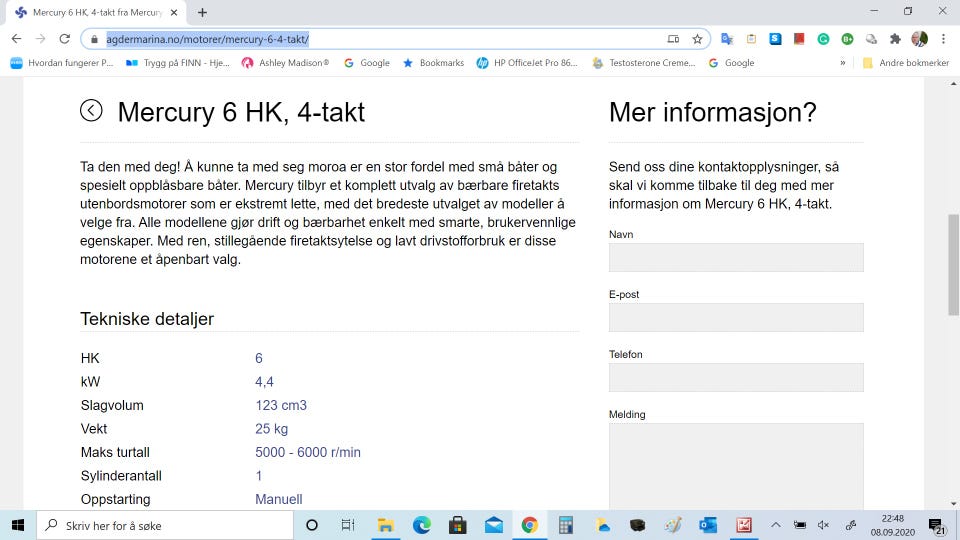Screen dimensions: 960x540
Task: Open the Chrome extensions puzzle icon
Action: 895,39
